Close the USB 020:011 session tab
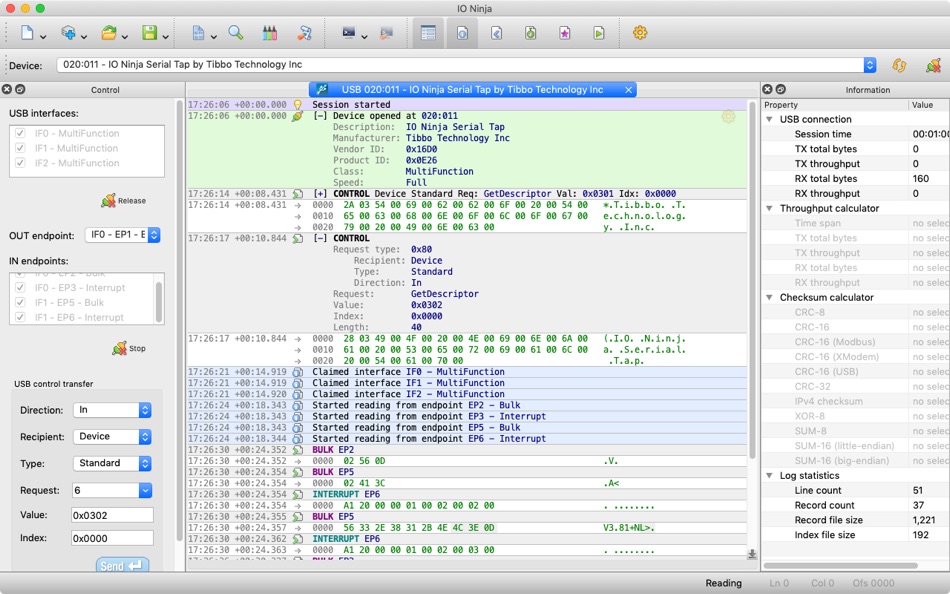 629,90
